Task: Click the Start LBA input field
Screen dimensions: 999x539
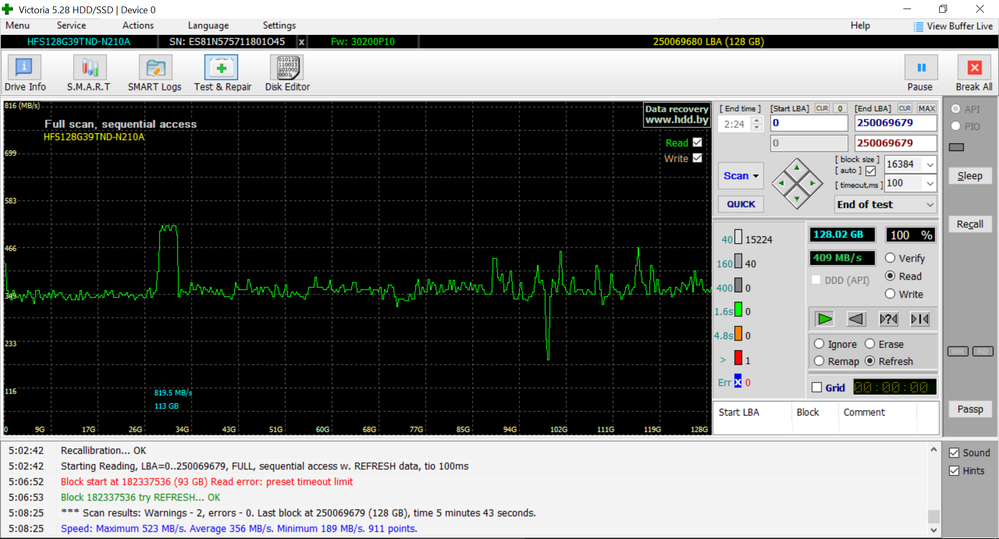Action: (x=807, y=123)
